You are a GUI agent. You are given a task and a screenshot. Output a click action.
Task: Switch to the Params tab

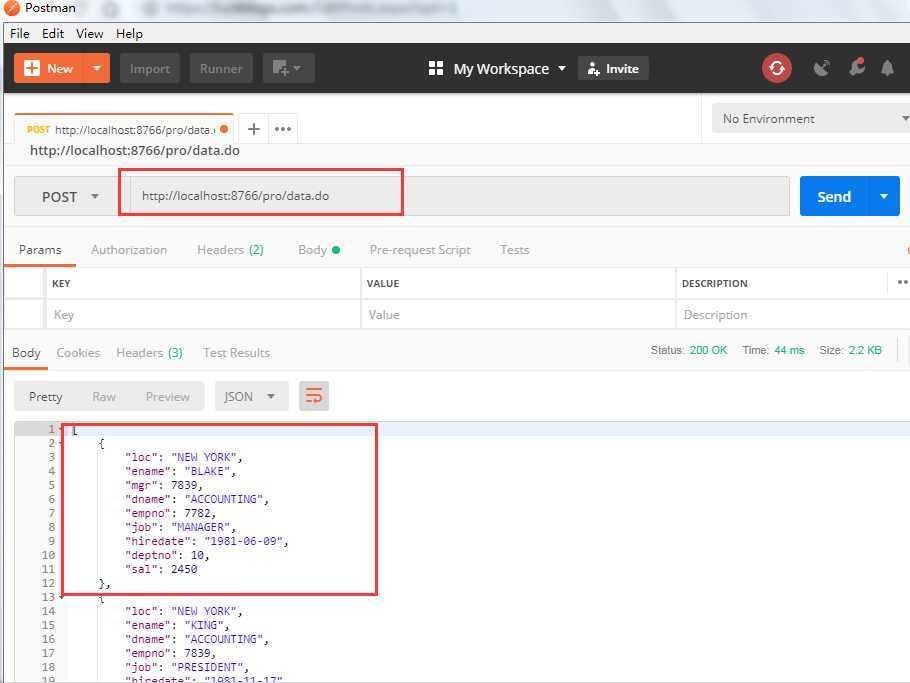pyautogui.click(x=40, y=250)
